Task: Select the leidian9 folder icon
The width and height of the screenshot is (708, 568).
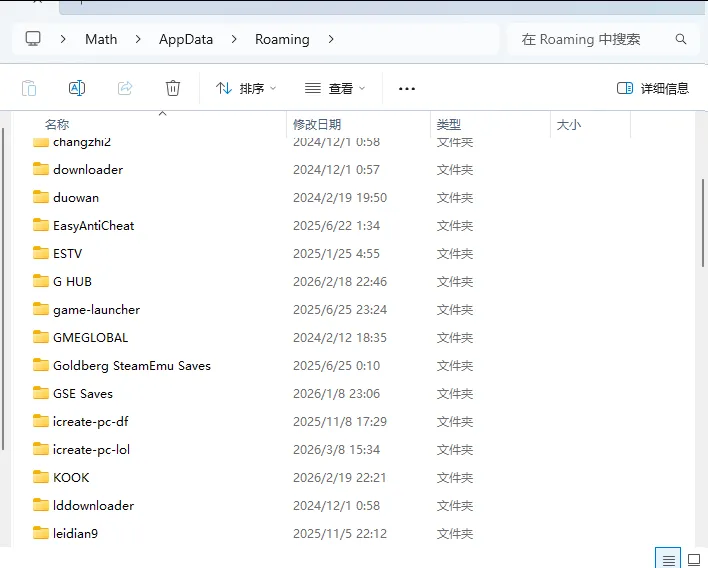Action: click(x=41, y=533)
